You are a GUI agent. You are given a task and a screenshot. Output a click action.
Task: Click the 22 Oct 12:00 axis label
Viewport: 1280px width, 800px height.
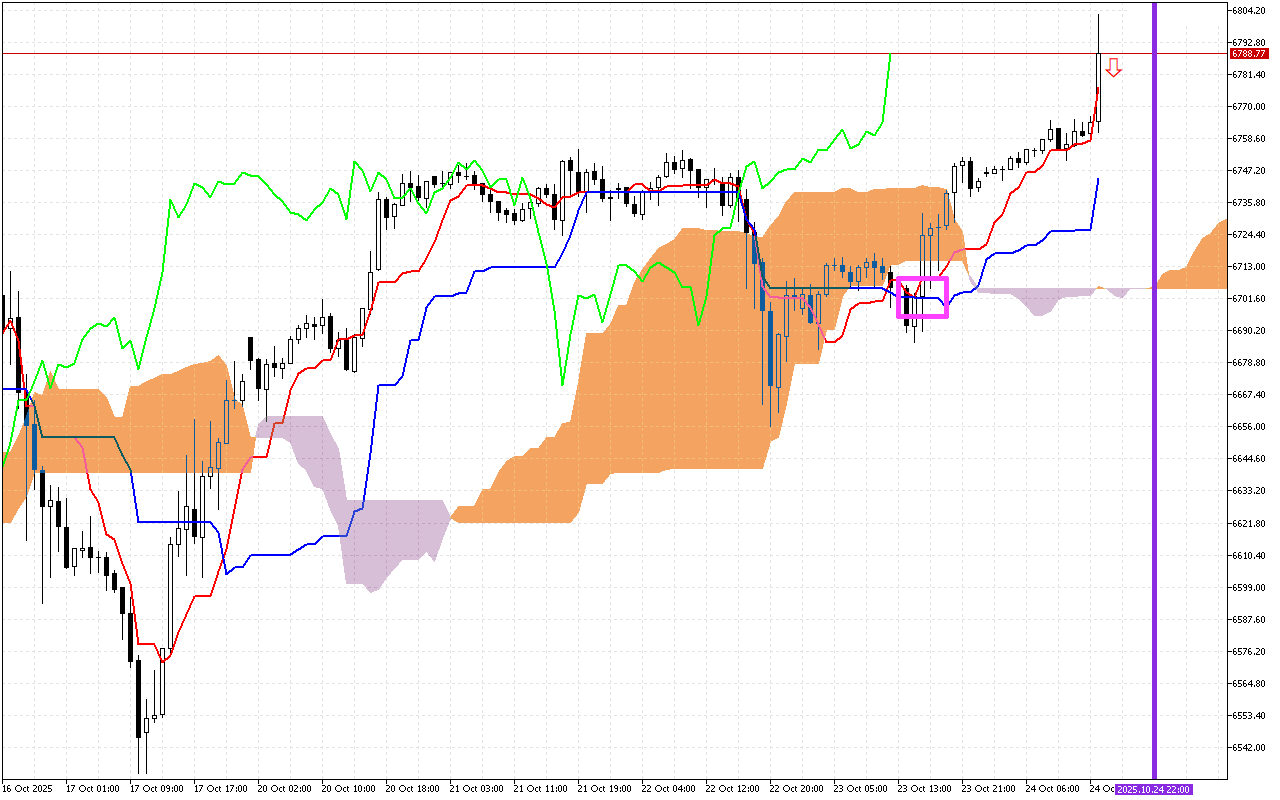point(735,787)
